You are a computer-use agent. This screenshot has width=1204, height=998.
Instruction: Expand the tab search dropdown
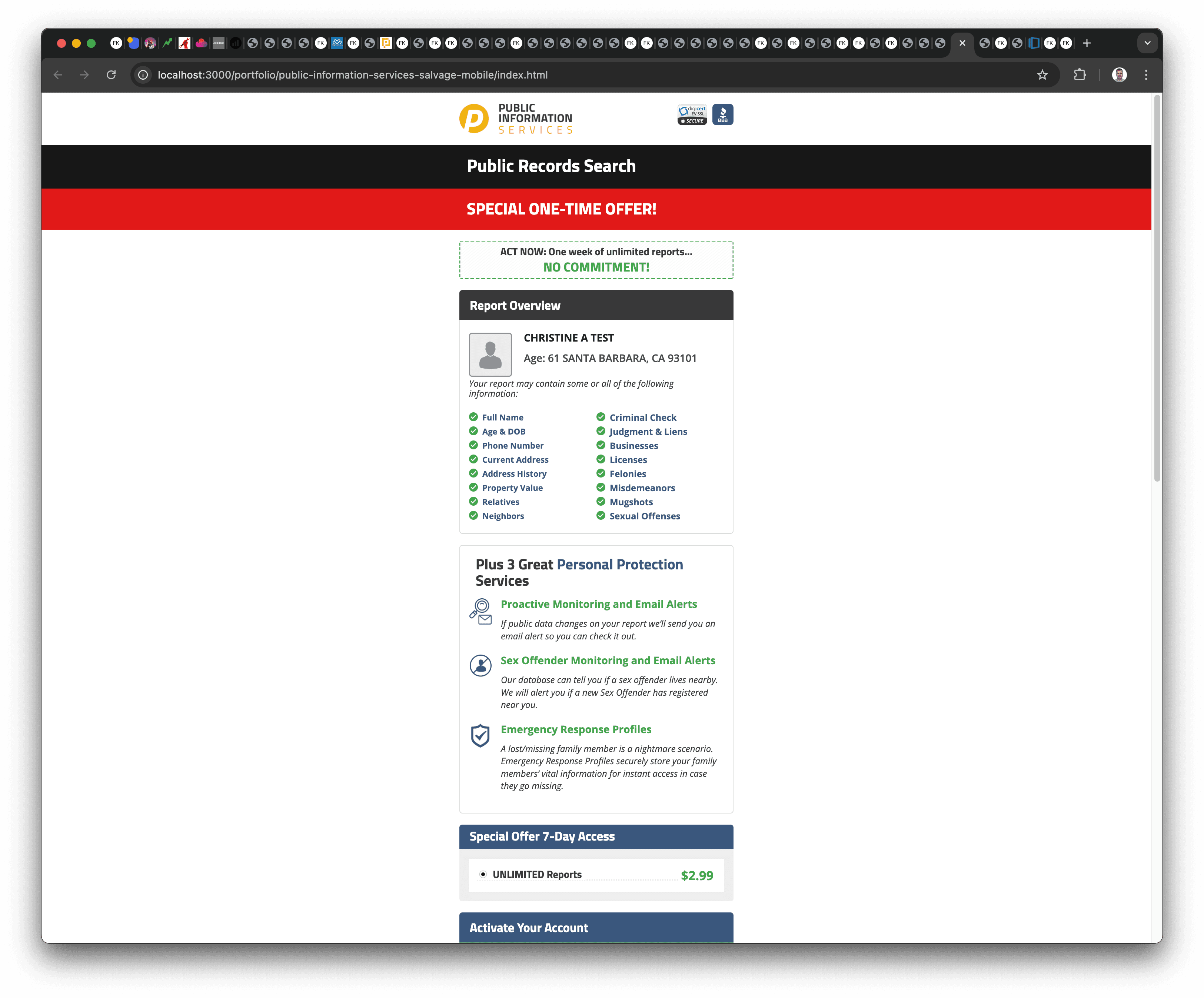coord(1147,43)
